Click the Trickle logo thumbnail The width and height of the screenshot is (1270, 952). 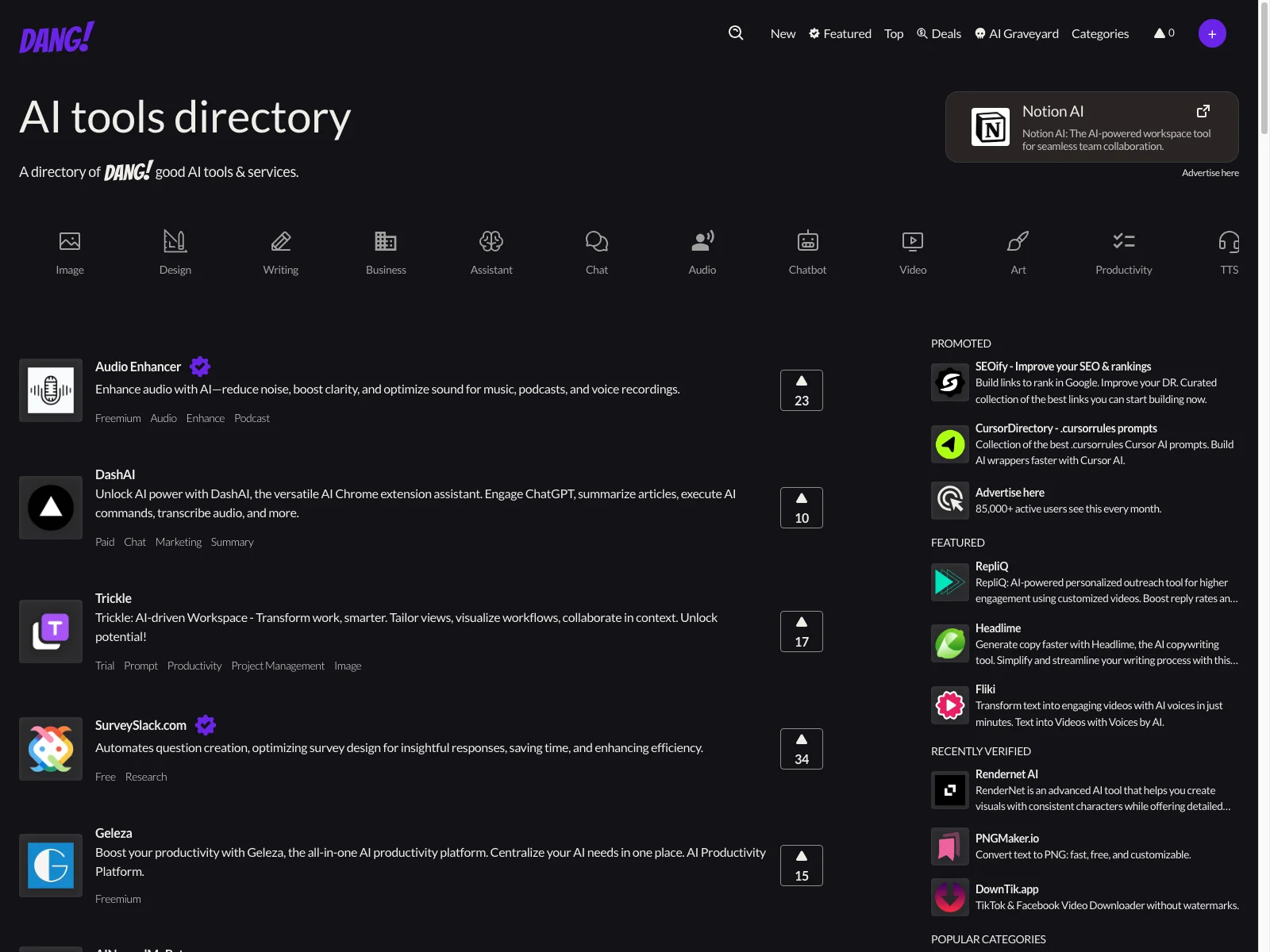(51, 631)
